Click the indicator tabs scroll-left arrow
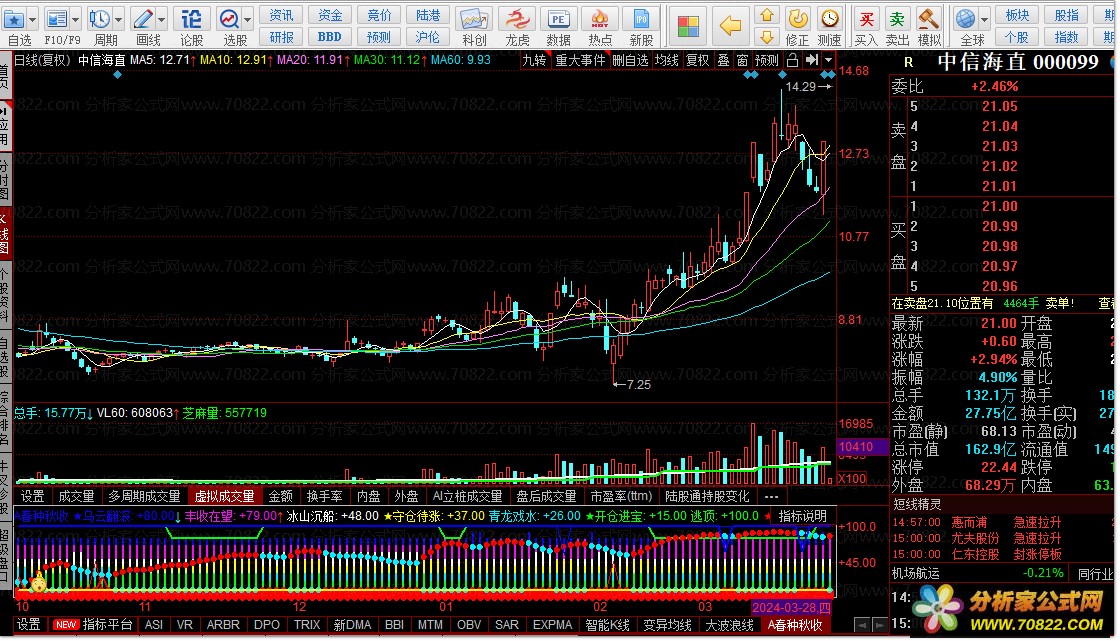Viewport: 1120px width, 641px height. point(862,625)
